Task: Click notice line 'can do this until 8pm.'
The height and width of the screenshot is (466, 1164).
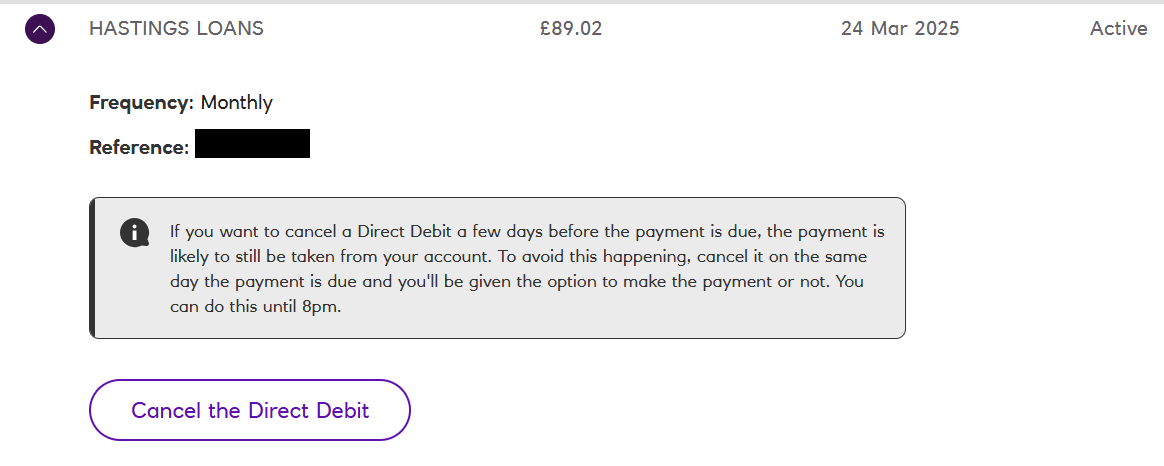Action: click(x=255, y=307)
